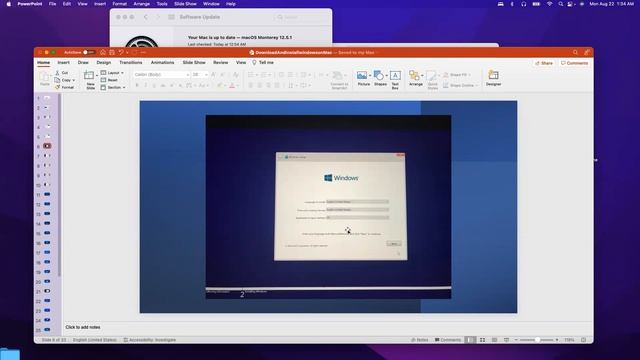Click the fit slide to window icon

coord(584,340)
